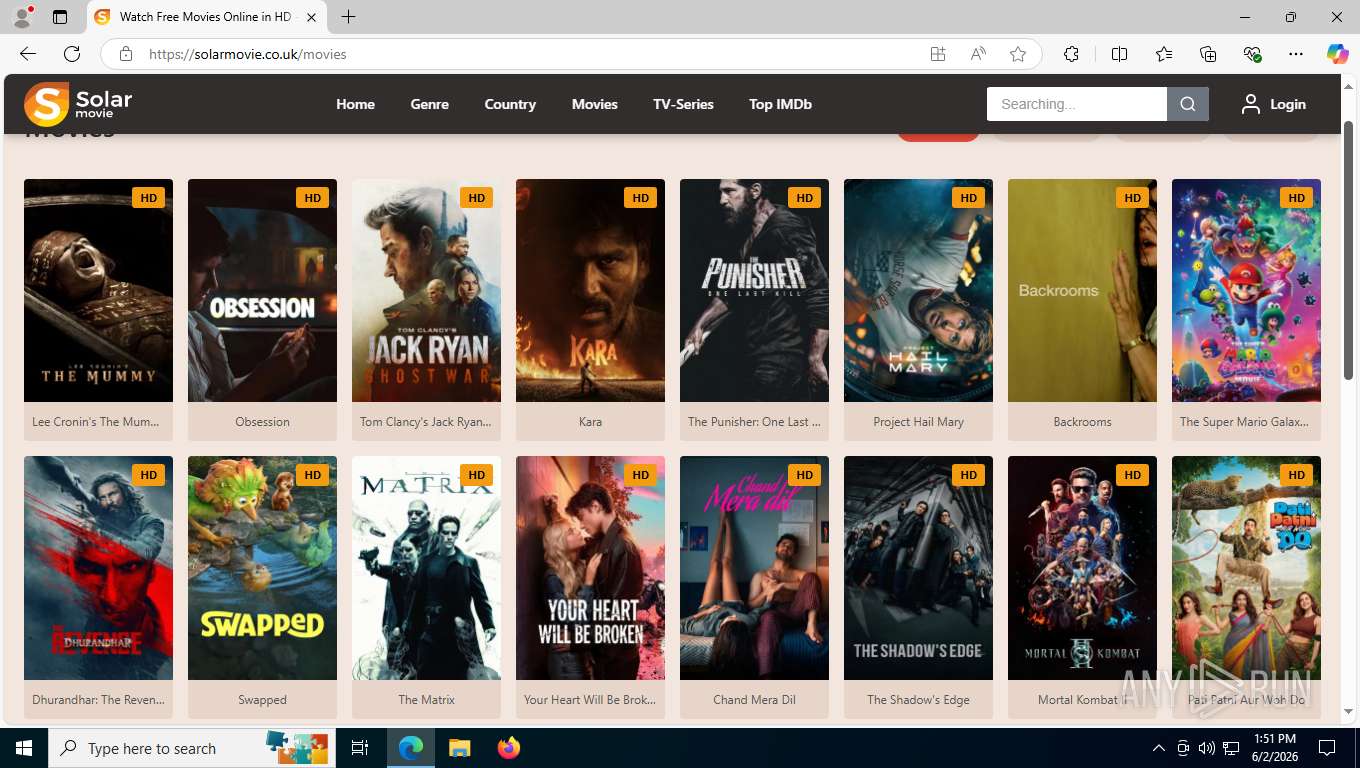Refresh the page
The height and width of the screenshot is (768, 1360).
[x=72, y=54]
